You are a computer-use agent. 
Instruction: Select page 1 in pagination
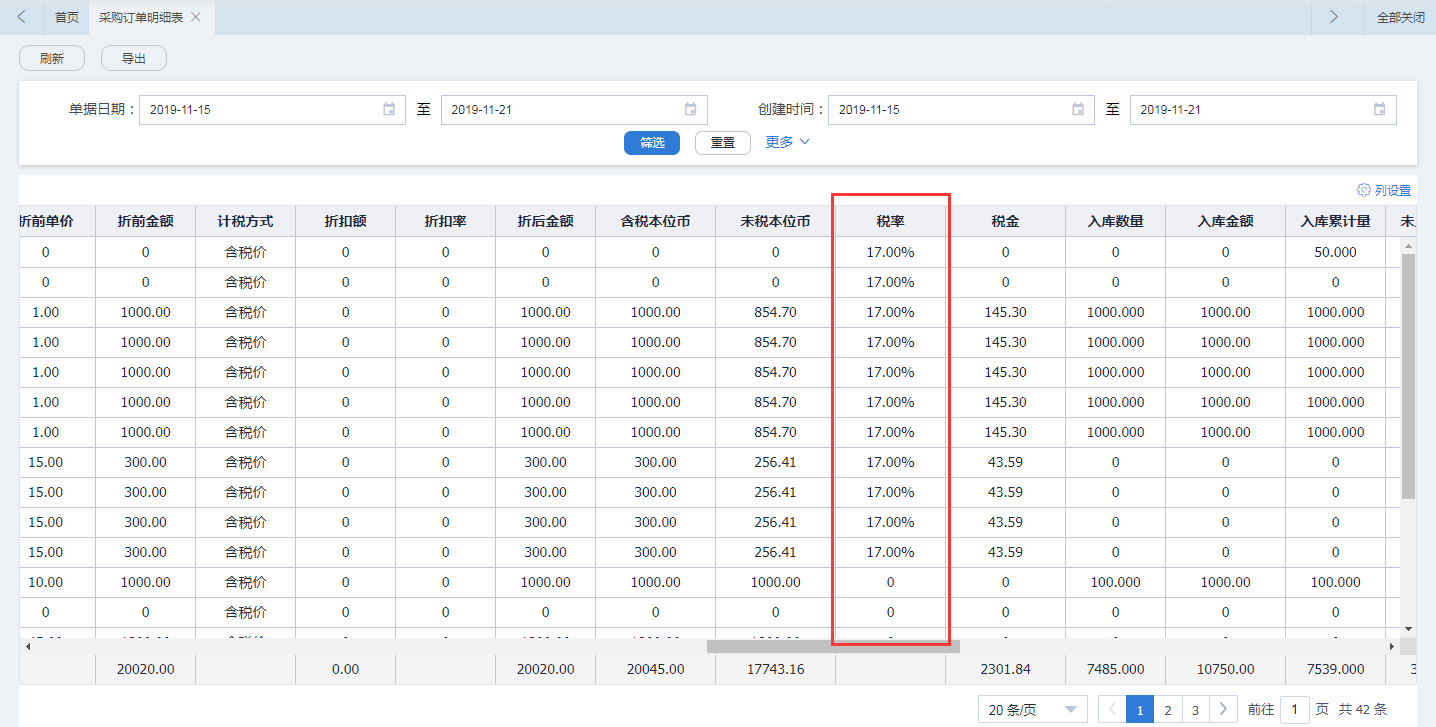pos(1139,709)
